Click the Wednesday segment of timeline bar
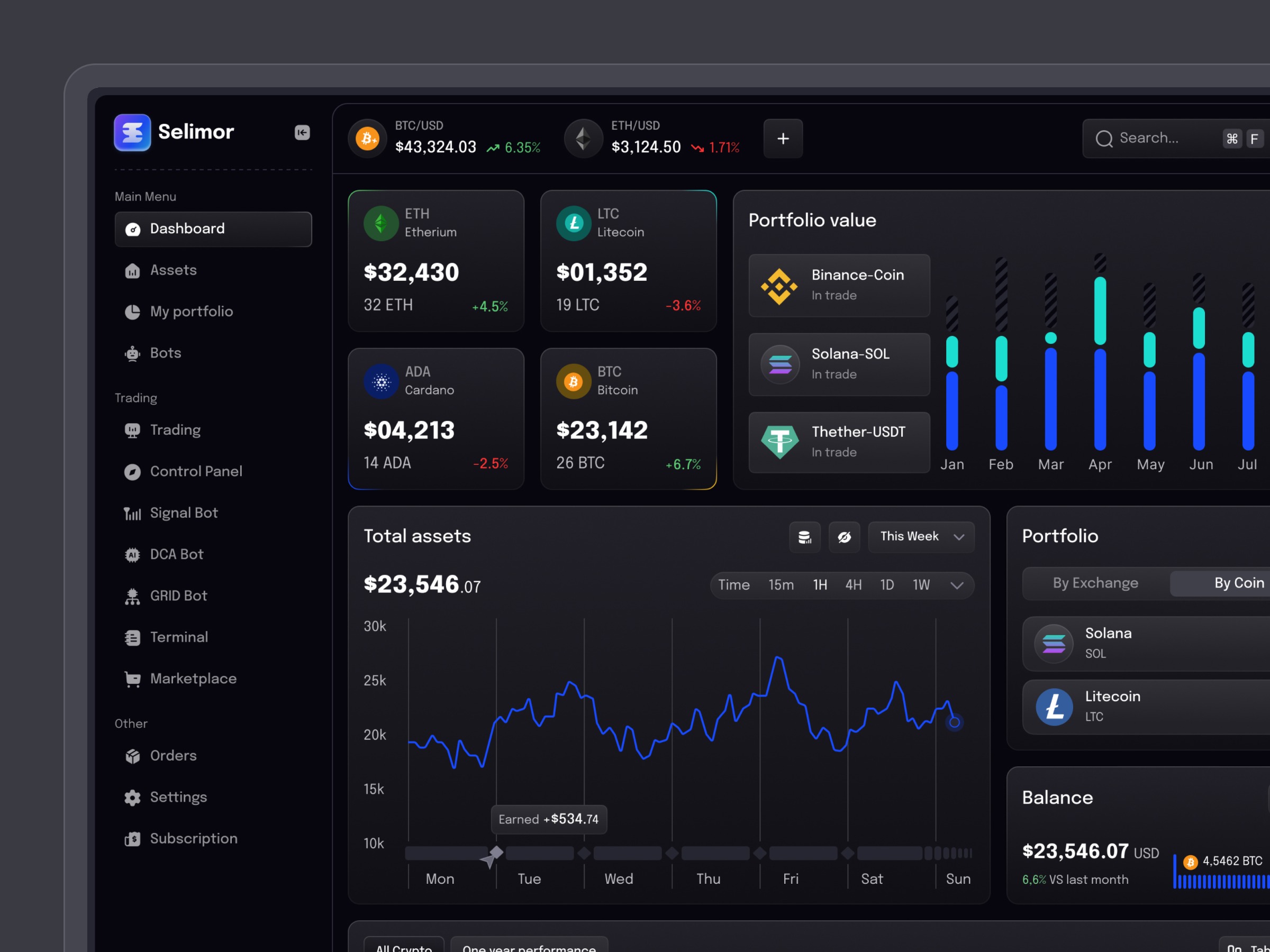The image size is (1270, 952). (628, 853)
